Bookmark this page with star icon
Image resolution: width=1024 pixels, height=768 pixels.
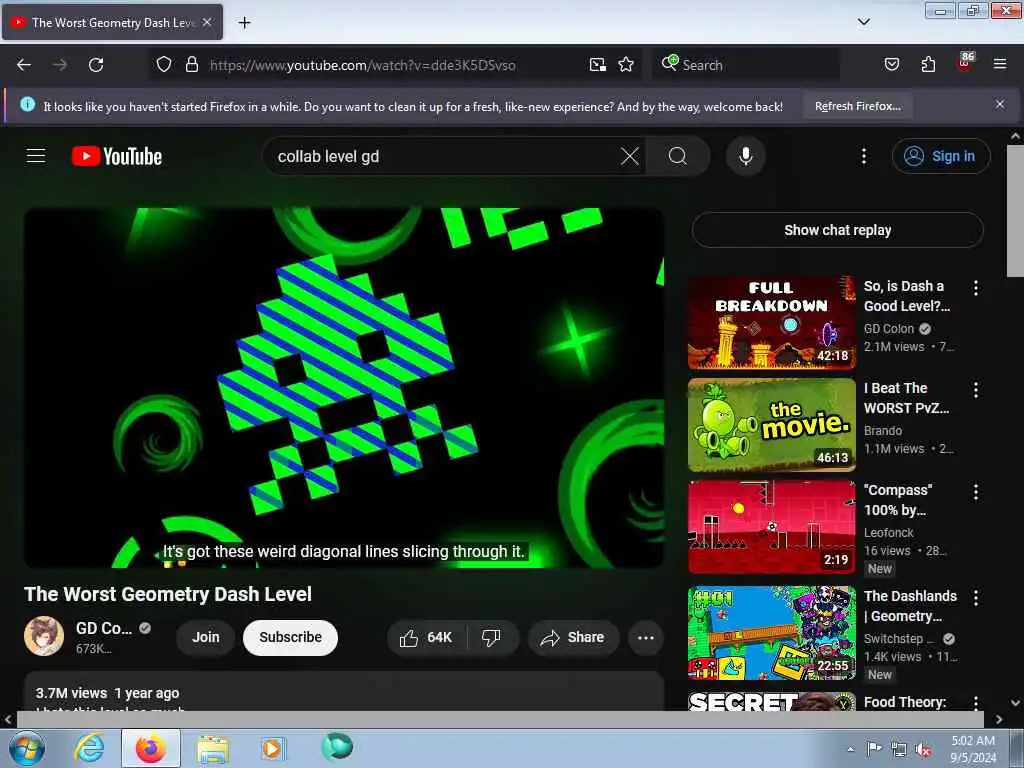[626, 65]
